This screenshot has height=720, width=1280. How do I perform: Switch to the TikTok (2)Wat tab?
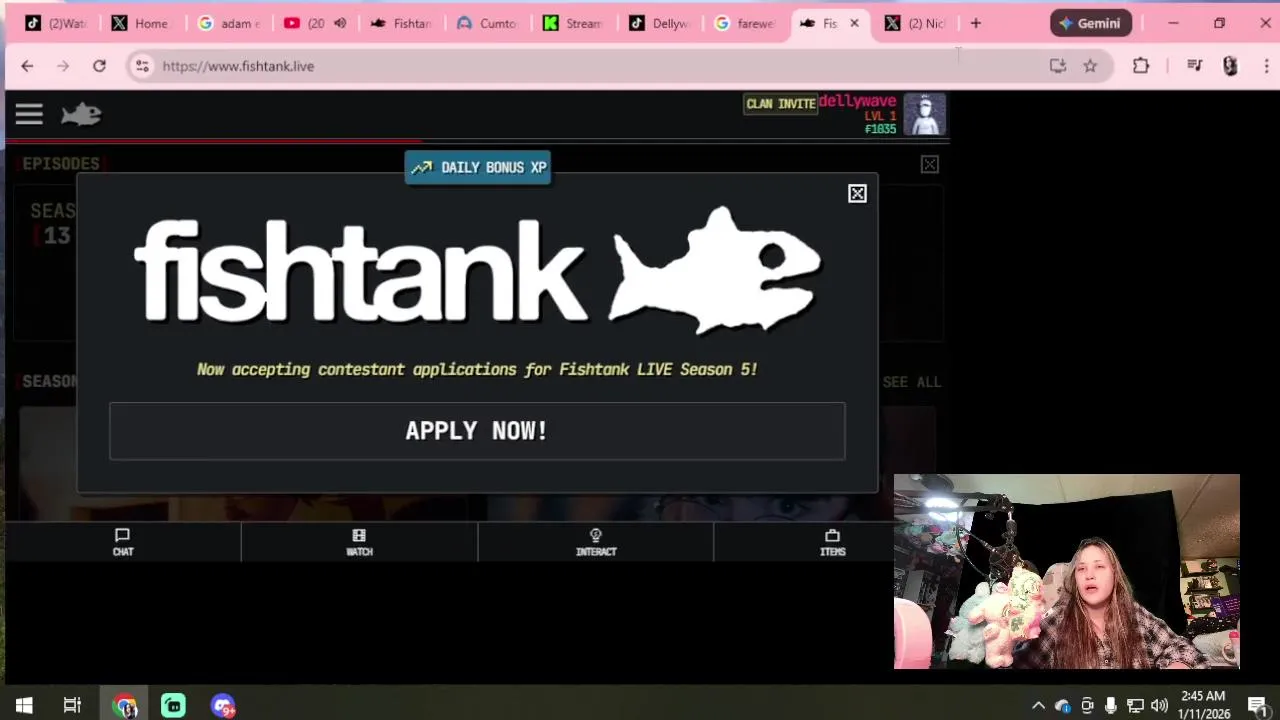point(56,23)
